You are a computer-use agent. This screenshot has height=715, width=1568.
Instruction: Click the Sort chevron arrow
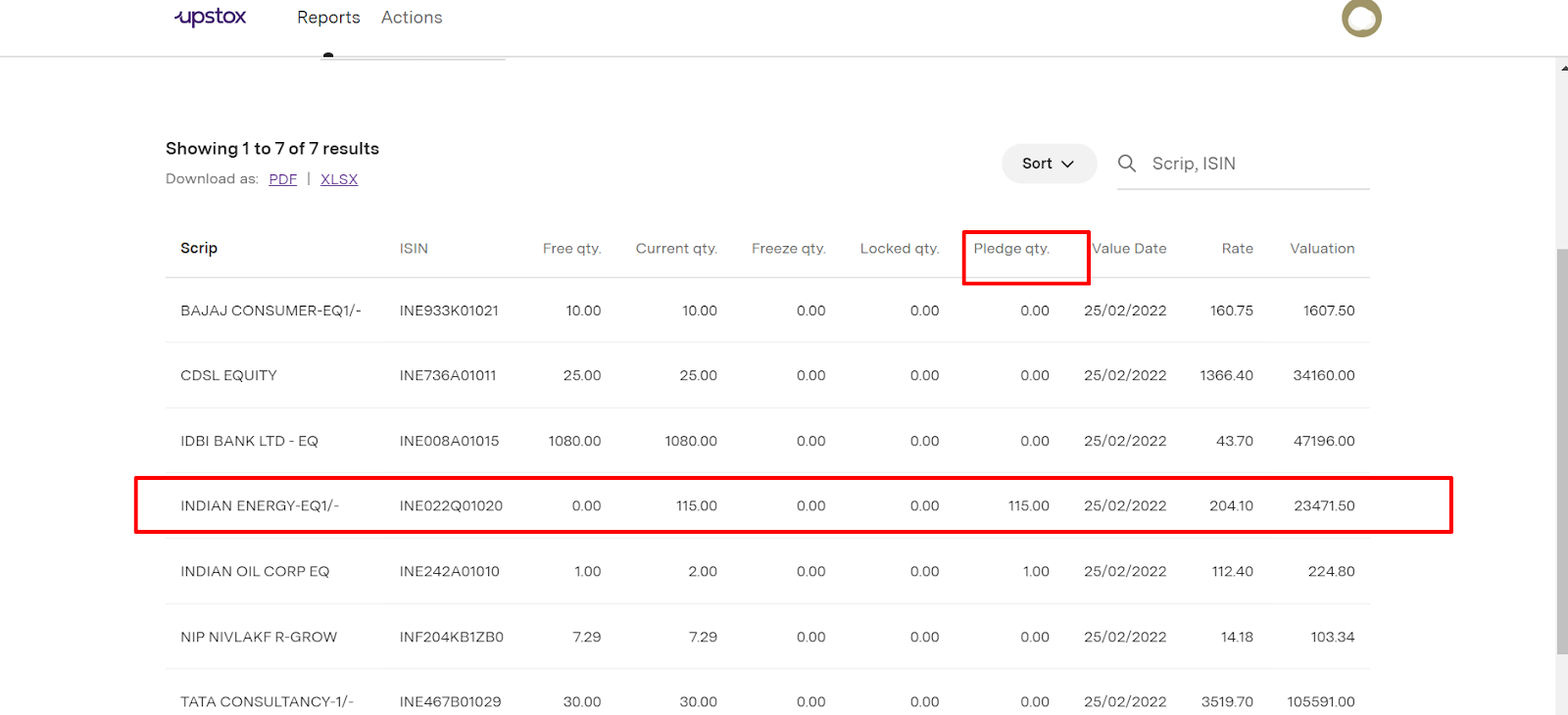click(1067, 164)
